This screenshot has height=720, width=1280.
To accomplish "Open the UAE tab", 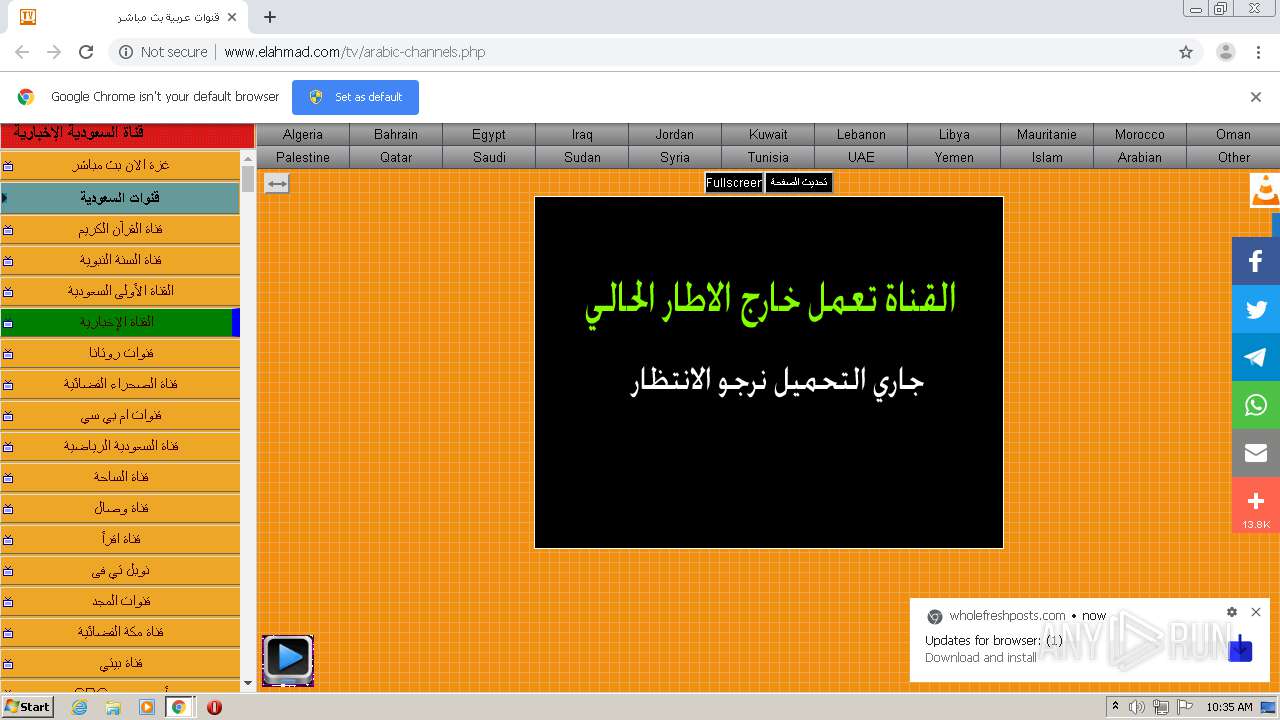I will point(861,157).
